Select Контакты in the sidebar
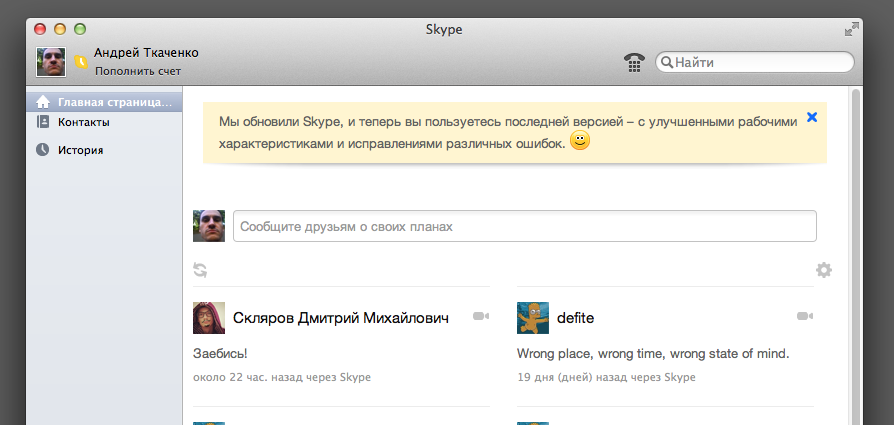The image size is (894, 425). coord(83,122)
